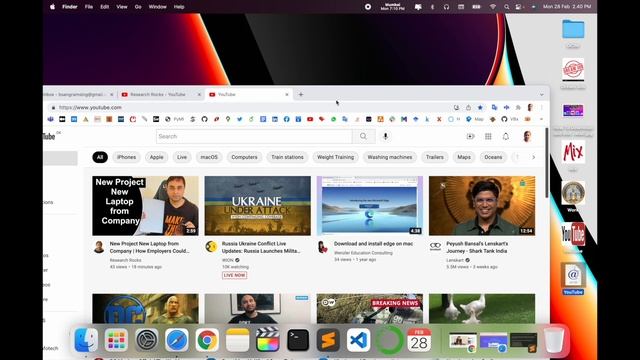This screenshot has height=360, width=640.
Task: Open the YouTube Create video icon
Action: pos(471,136)
